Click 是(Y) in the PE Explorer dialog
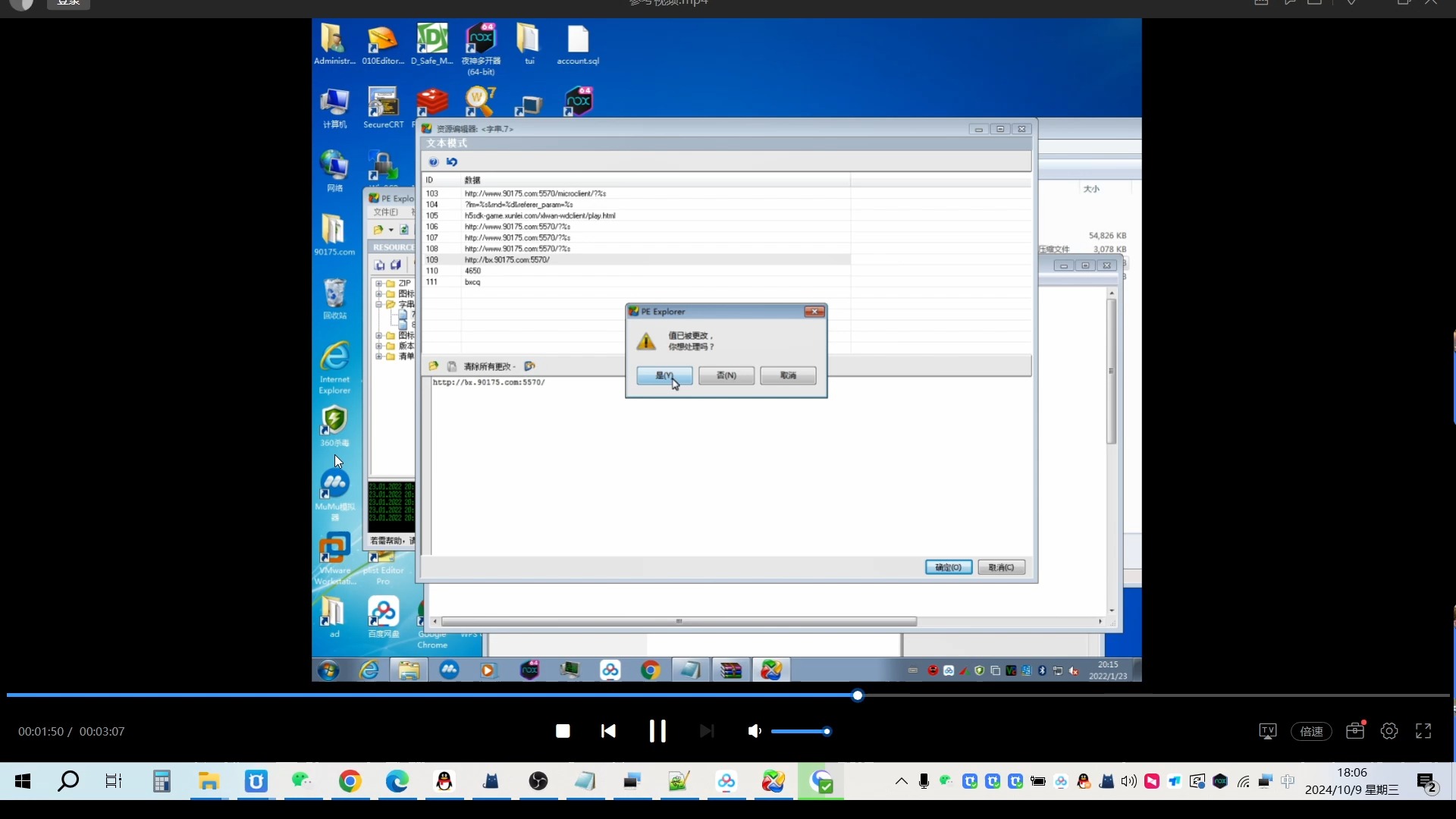Viewport: 1456px width, 819px height. pyautogui.click(x=664, y=375)
